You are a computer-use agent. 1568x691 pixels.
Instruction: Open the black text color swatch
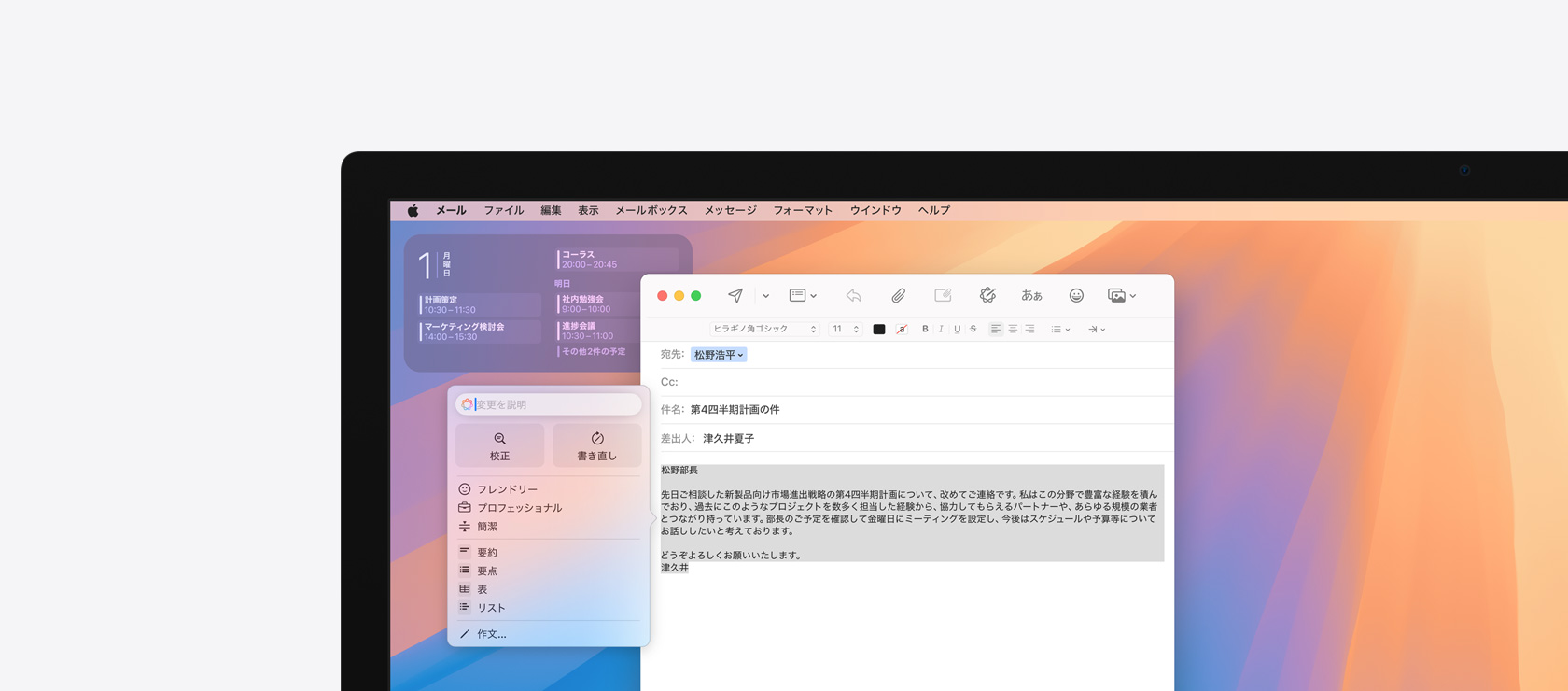[x=878, y=329]
